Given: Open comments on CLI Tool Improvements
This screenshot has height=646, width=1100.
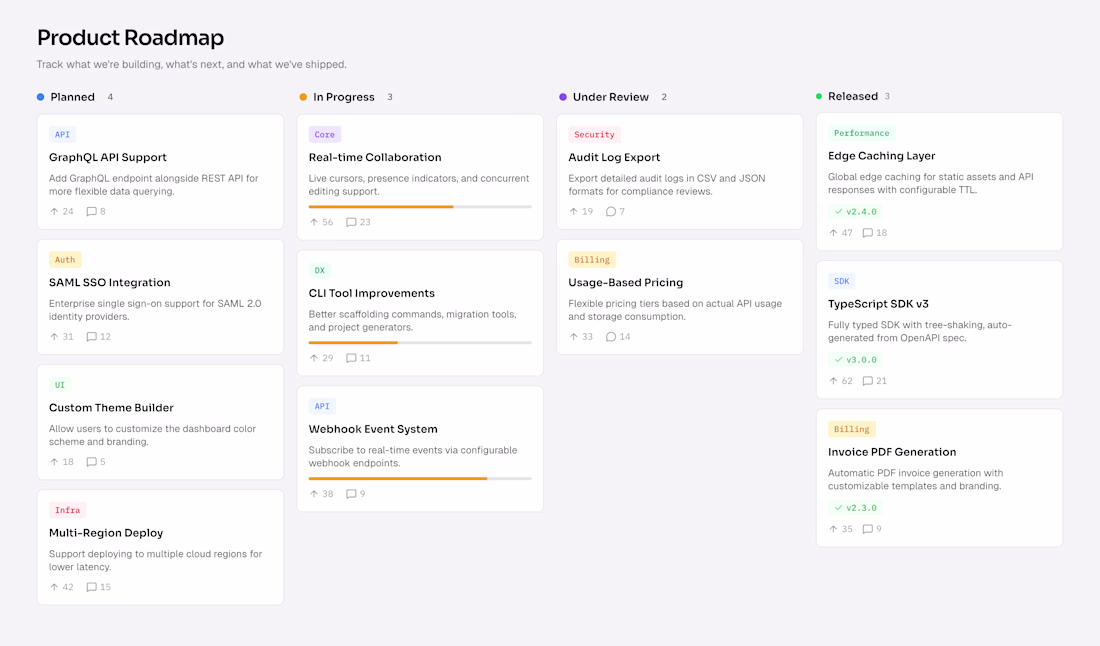Looking at the screenshot, I should point(351,358).
